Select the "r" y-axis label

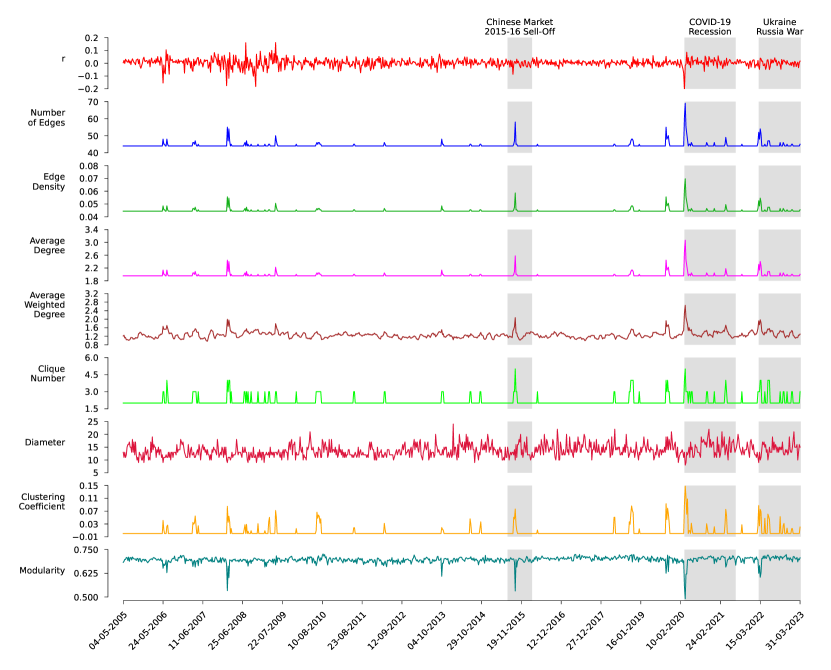click(x=64, y=59)
